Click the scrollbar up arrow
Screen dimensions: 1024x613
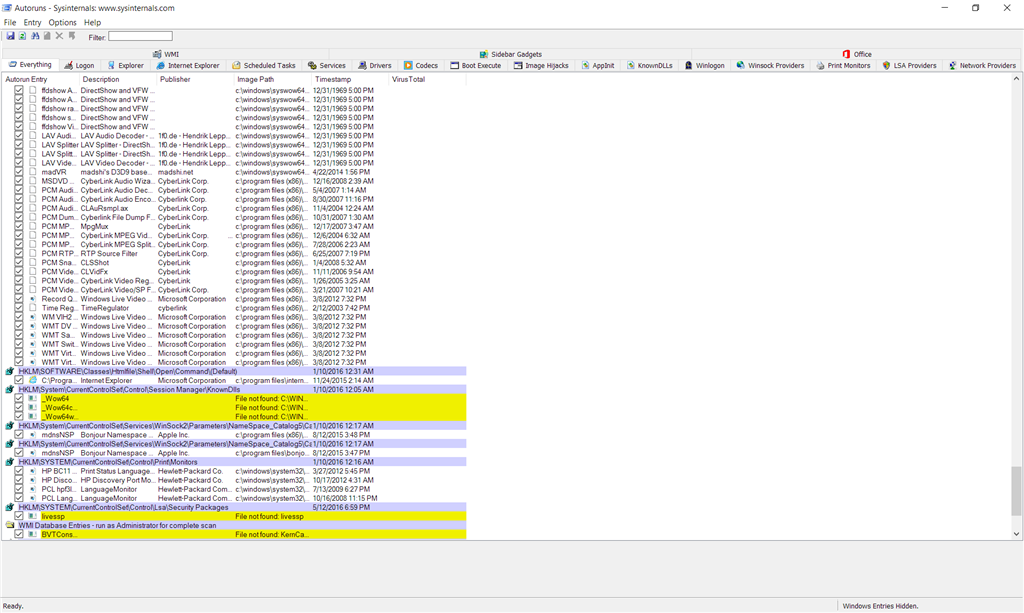tap(1016, 78)
